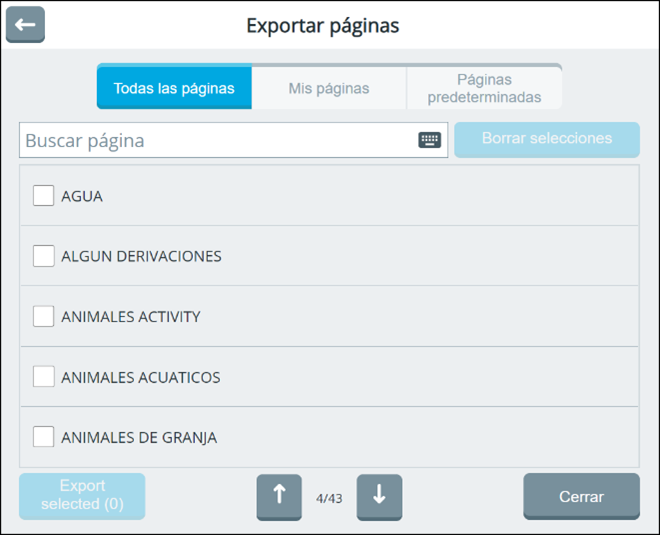Open the on-screen keyboard icon
Screen dimensions: 660x535
(430, 140)
